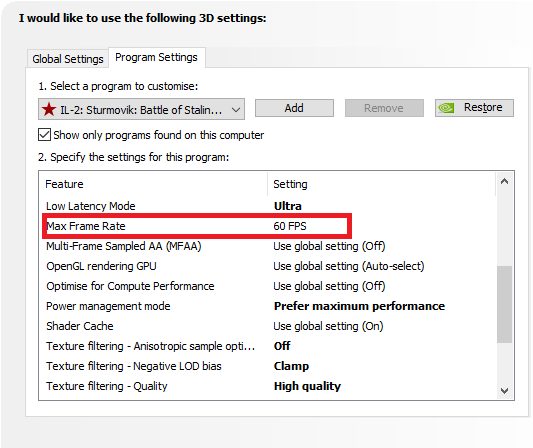This screenshot has height=448, width=533.
Task: Click the NVIDIA logo on Restore button
Action: (446, 108)
